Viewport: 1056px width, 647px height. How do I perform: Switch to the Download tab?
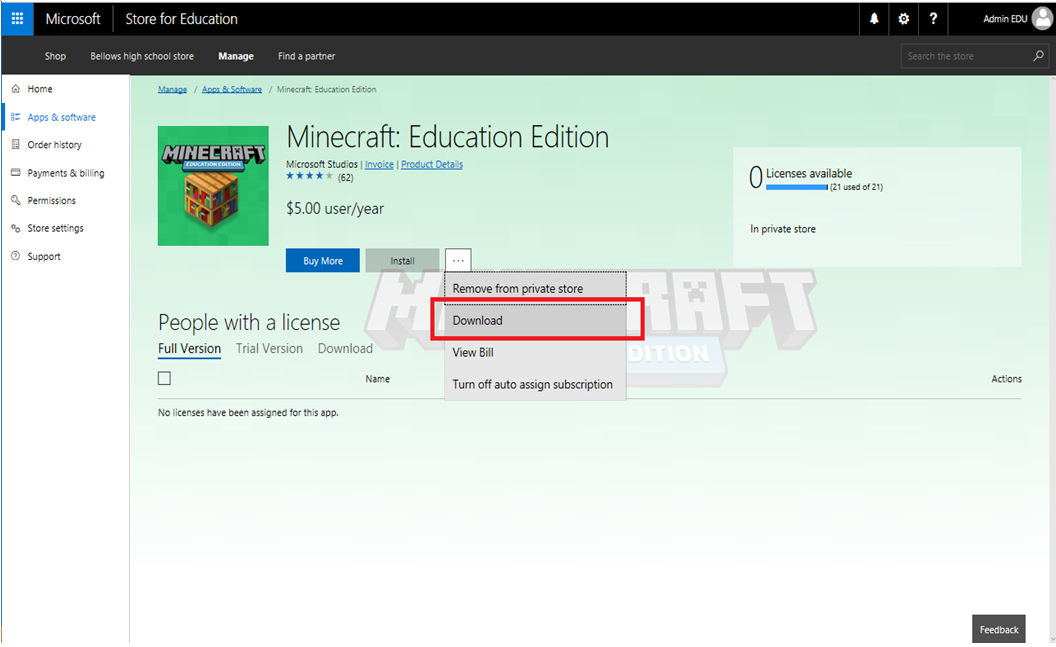pos(345,349)
